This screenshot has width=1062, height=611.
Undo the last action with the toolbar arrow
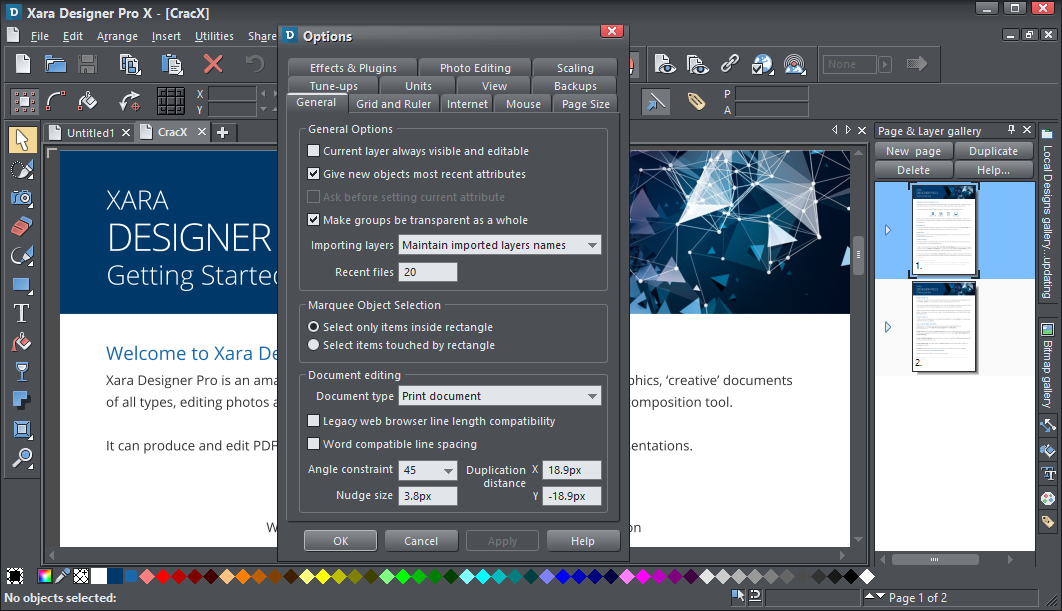point(255,64)
